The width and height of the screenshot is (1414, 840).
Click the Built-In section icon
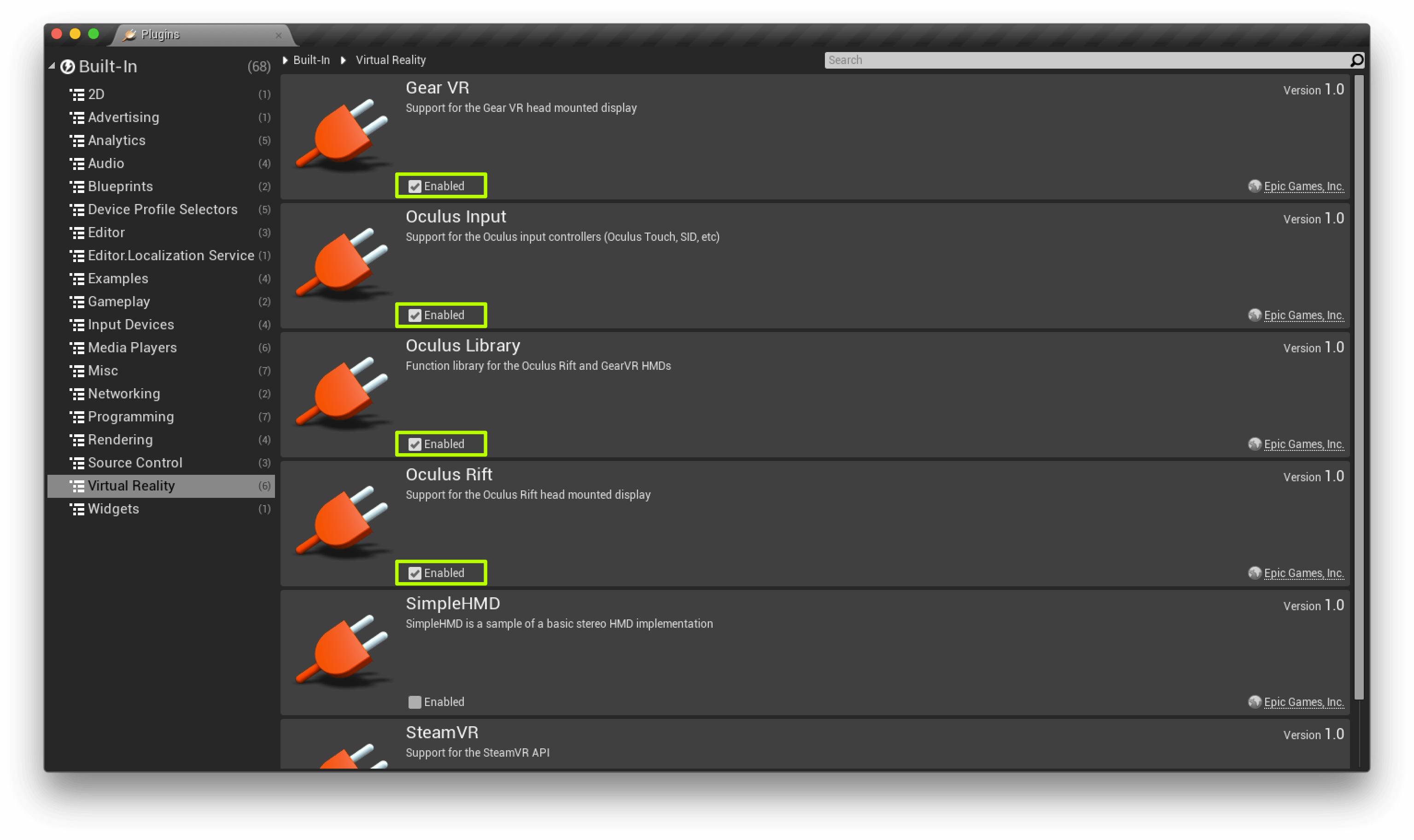coord(67,66)
